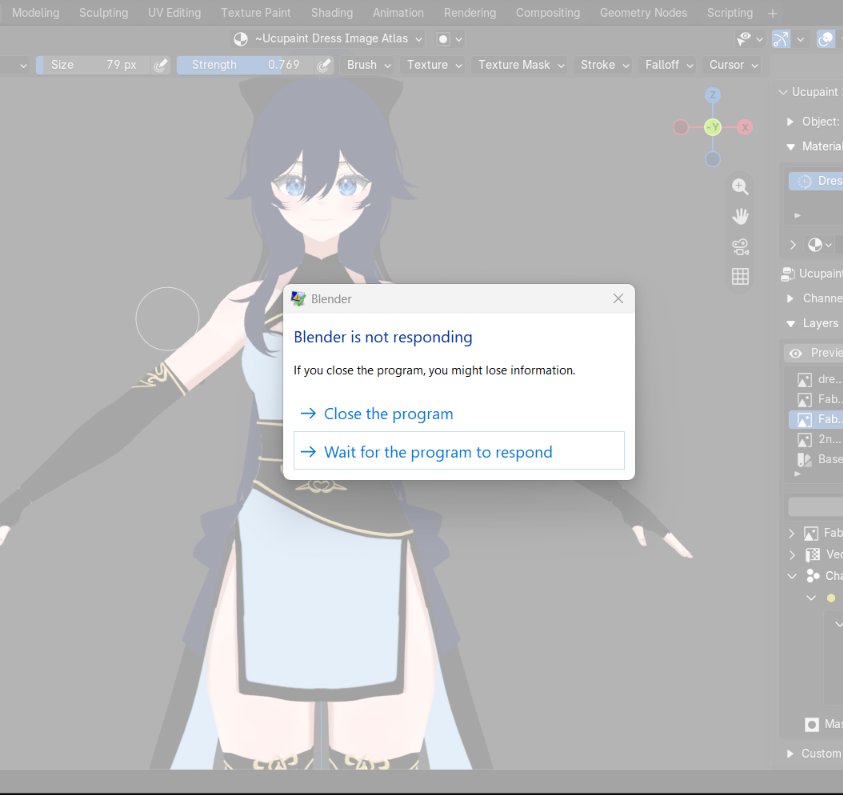843x795 pixels.
Task: Switch orthographic/perspective grid icon
Action: (740, 276)
